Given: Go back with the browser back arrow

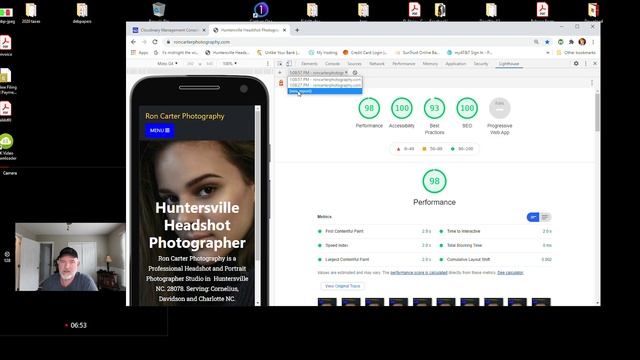Looking at the screenshot, I should point(133,42).
